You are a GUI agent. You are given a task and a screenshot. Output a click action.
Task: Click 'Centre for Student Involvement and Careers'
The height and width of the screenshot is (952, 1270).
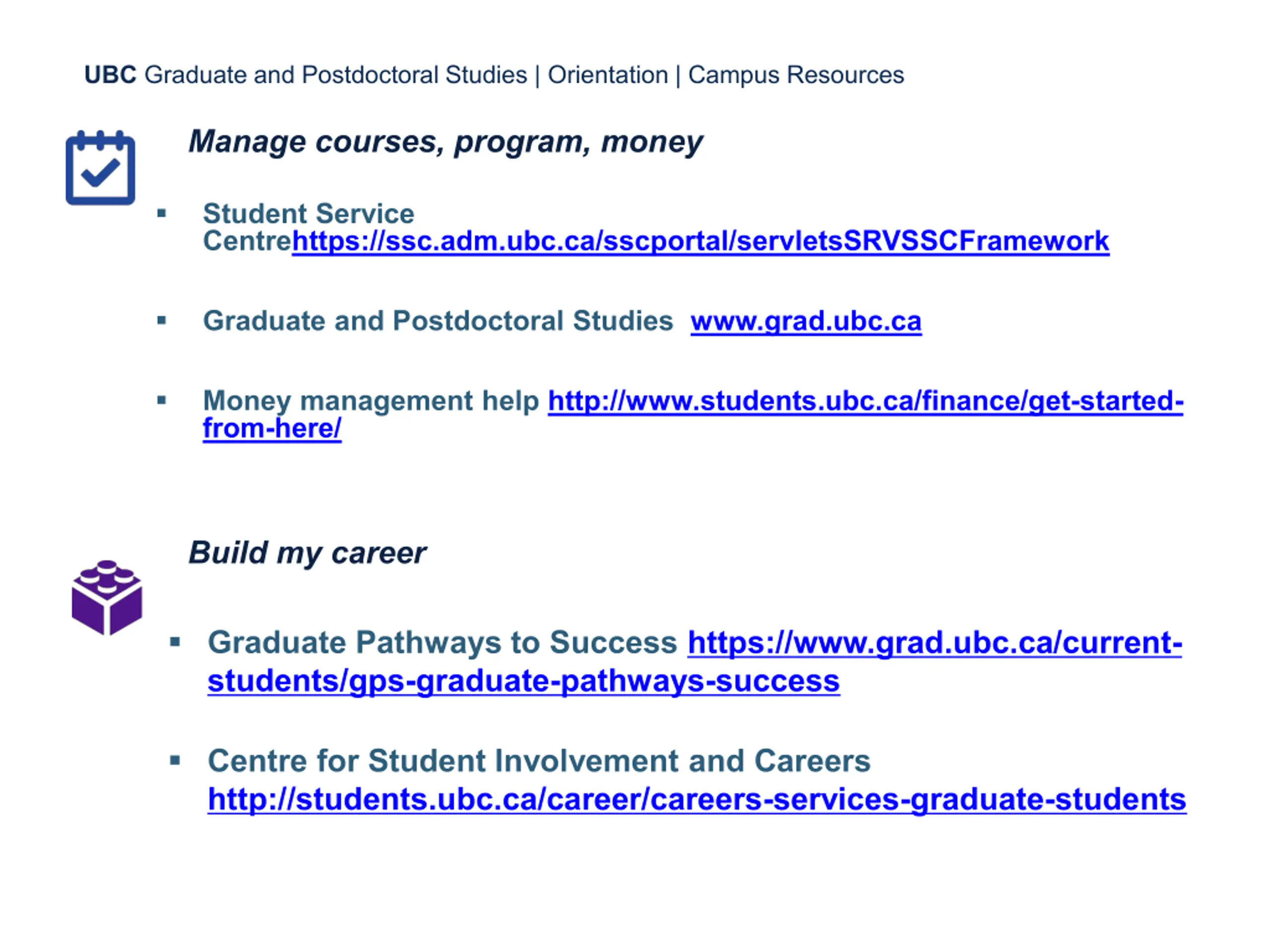click(539, 761)
